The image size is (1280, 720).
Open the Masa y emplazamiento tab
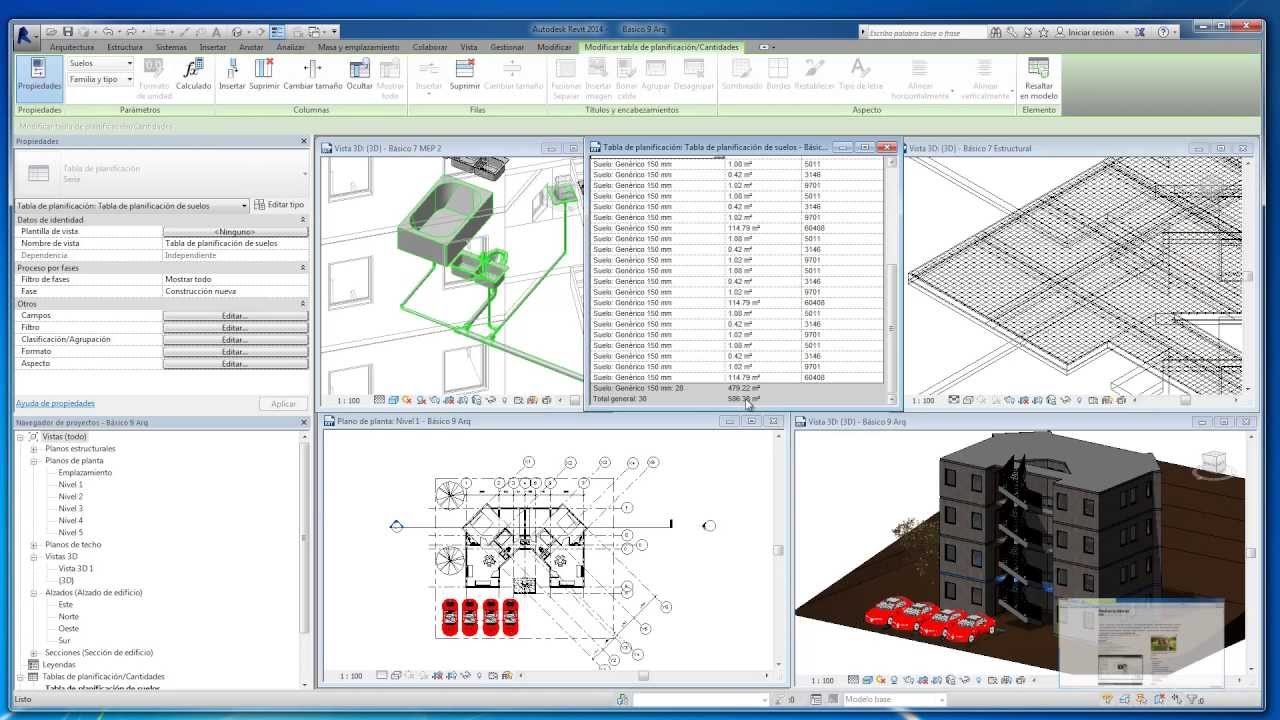click(x=358, y=47)
